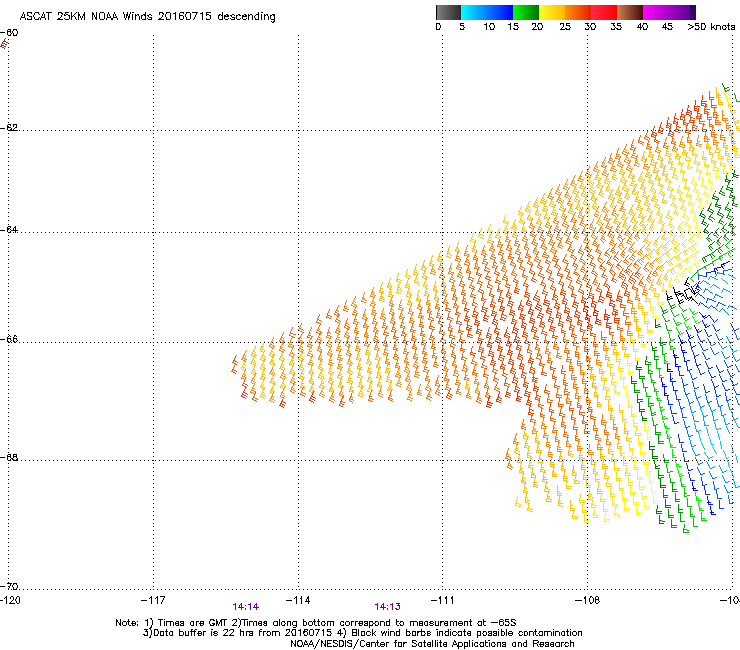Click the brown 35-40 knots legend segment

(x=630, y=12)
